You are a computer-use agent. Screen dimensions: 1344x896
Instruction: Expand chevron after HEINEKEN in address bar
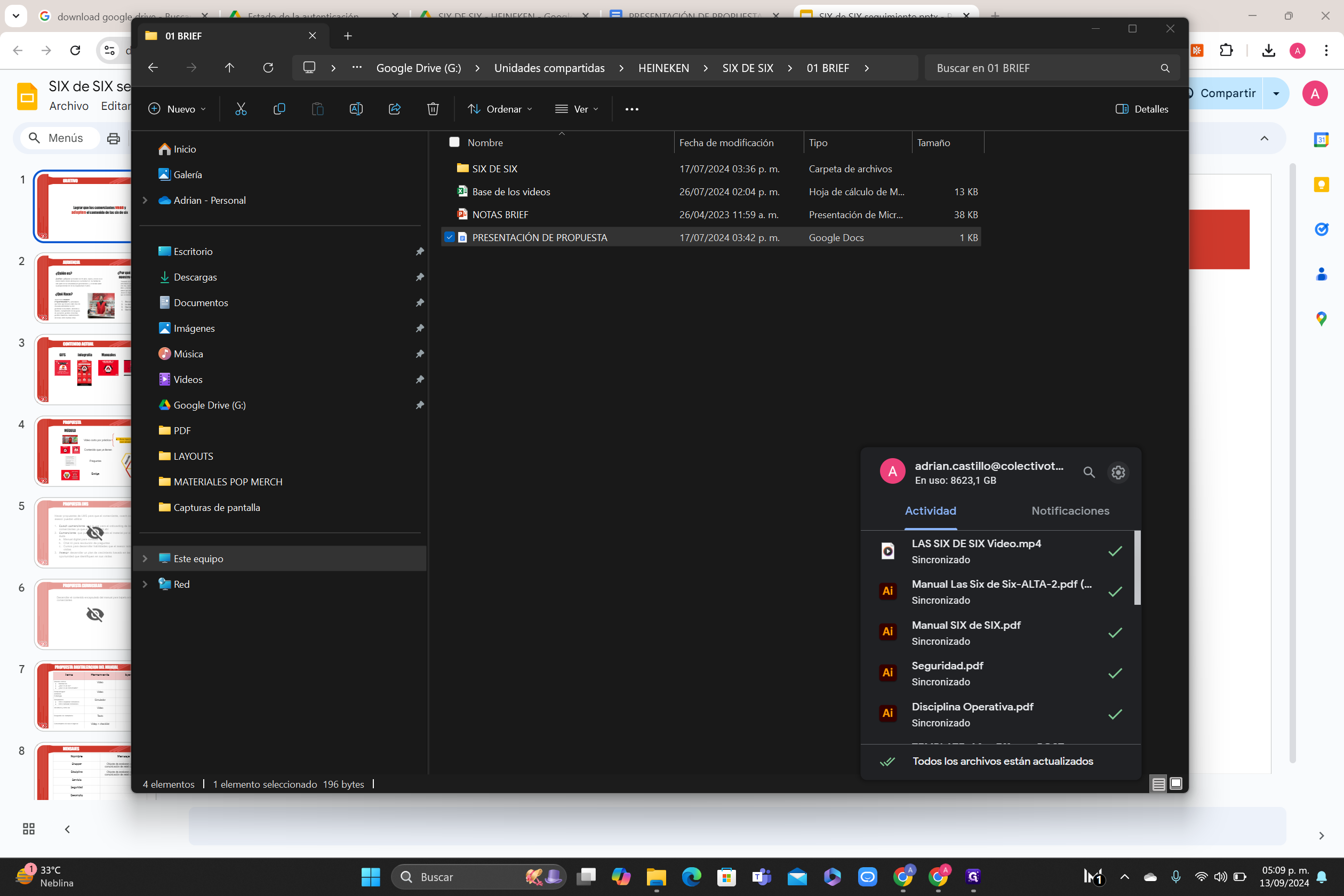[706, 68]
